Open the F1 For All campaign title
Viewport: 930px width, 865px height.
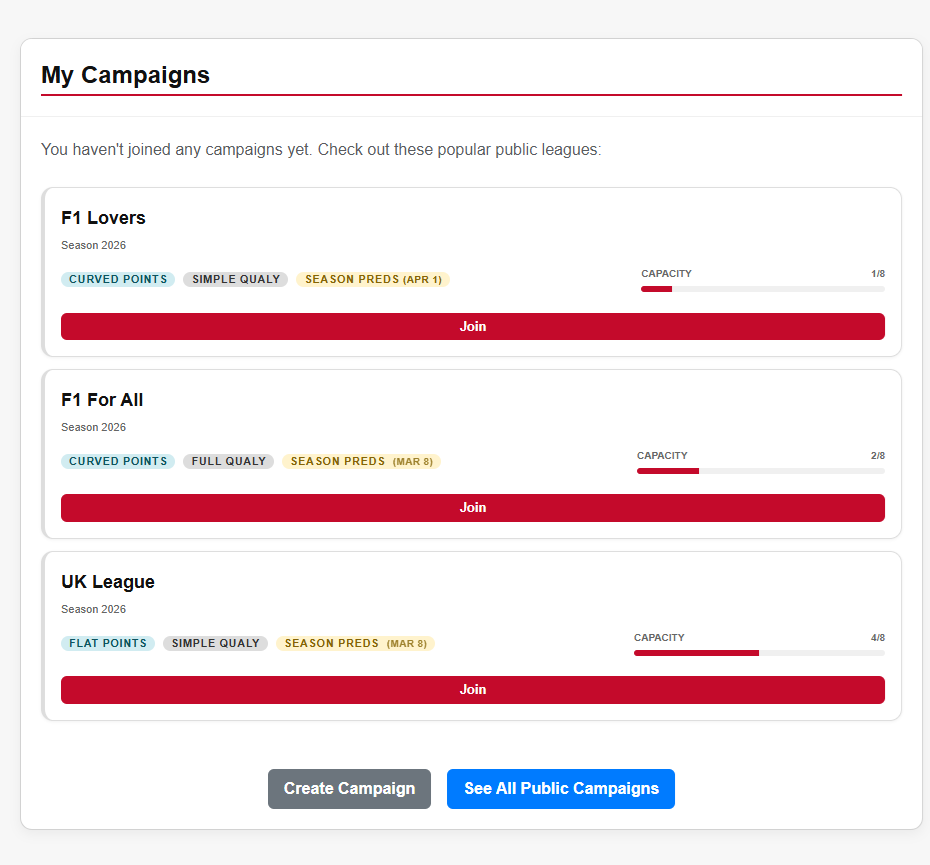(x=102, y=399)
